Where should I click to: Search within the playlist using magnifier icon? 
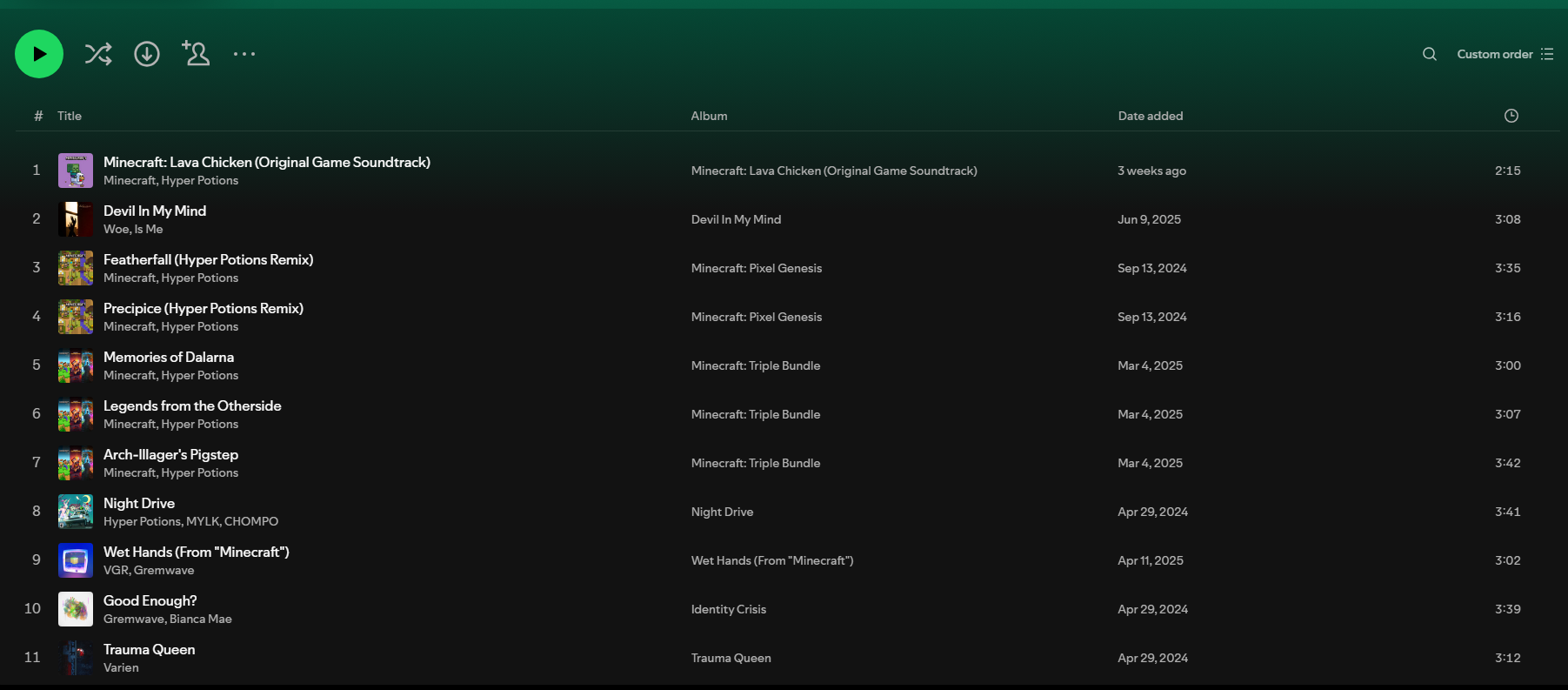1429,54
